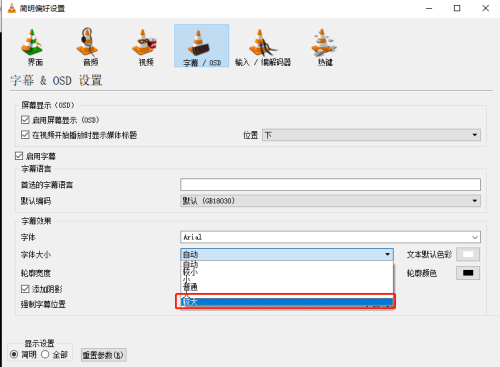Choose 普通 in the font size list
The height and width of the screenshot is (367, 500).
pos(287,287)
